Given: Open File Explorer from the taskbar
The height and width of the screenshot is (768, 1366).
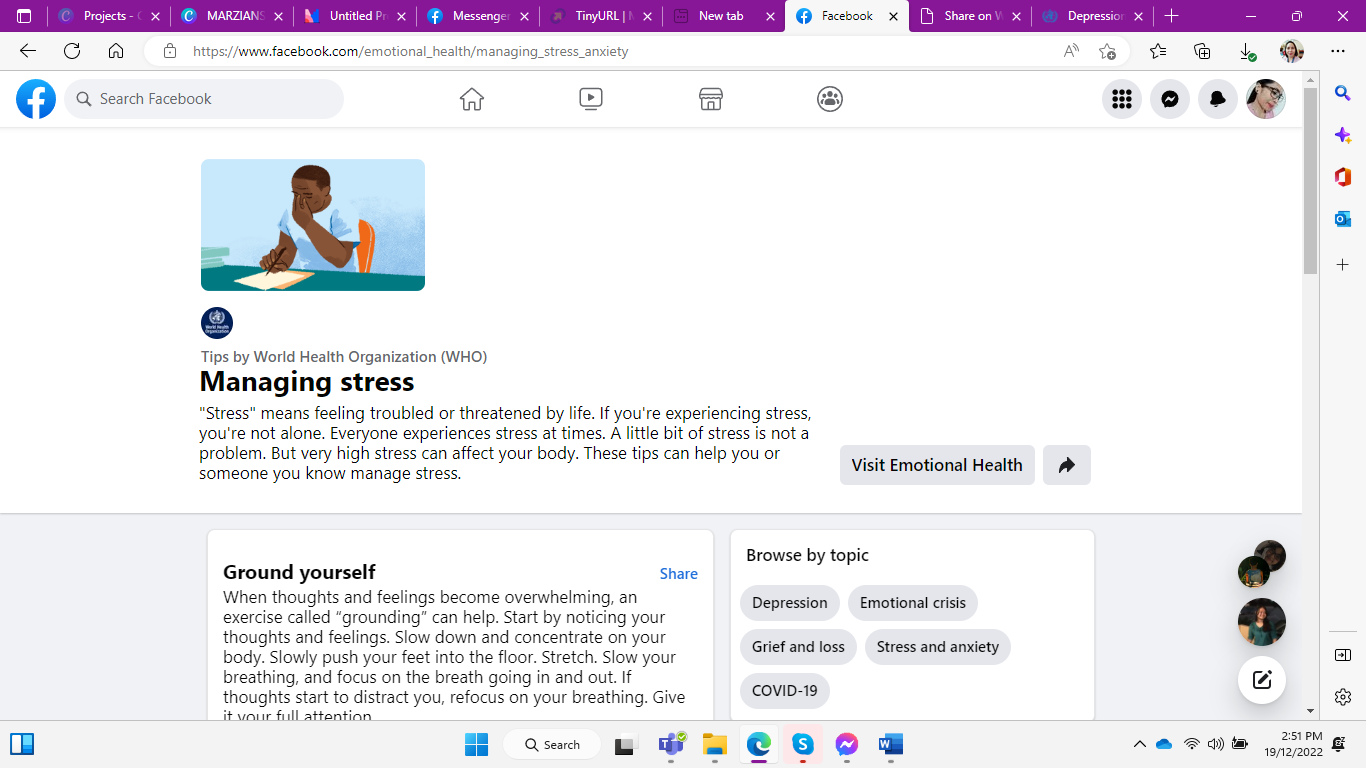Looking at the screenshot, I should 714,744.
